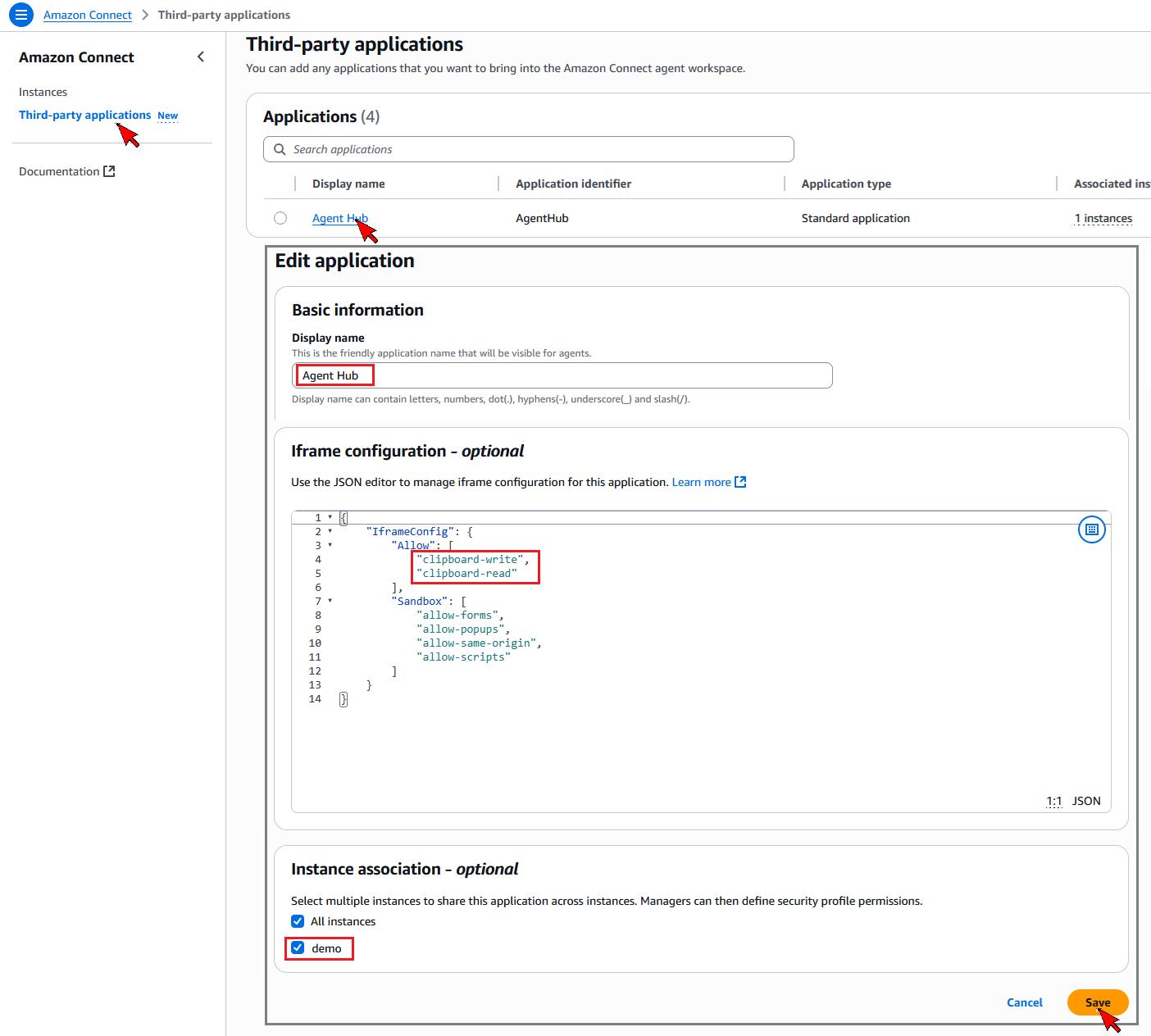Collapse the Amazon Connect side panel
The height and width of the screenshot is (1036, 1151).
201,57
